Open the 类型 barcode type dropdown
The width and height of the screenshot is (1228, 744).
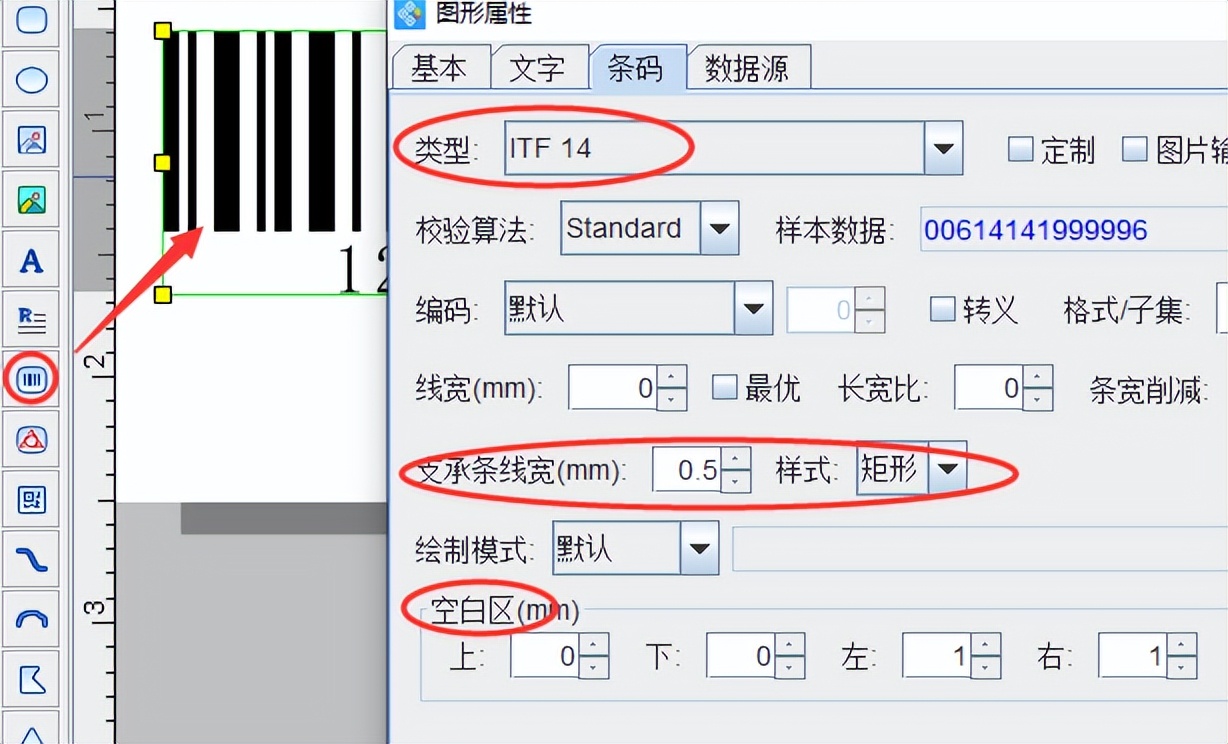pyautogui.click(x=944, y=147)
